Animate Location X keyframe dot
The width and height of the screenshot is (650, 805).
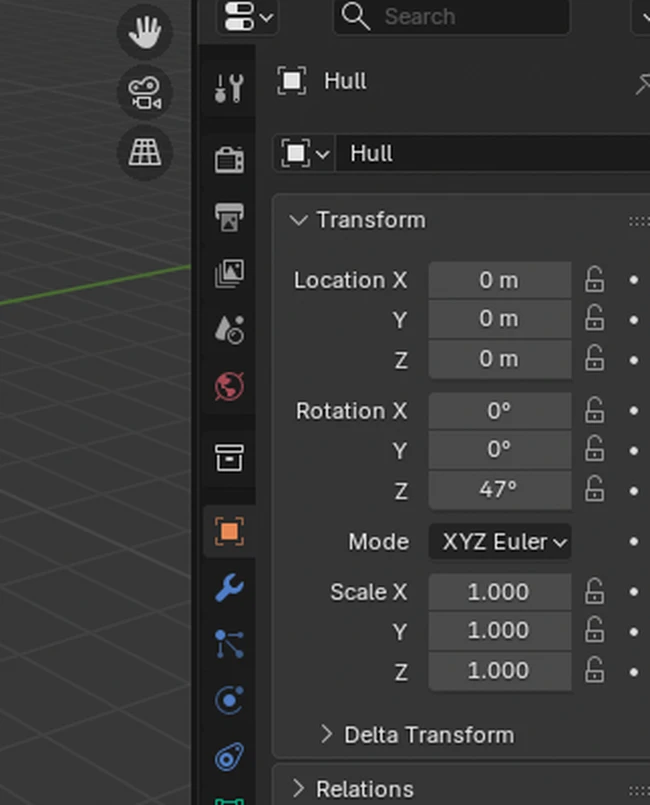pyautogui.click(x=634, y=280)
